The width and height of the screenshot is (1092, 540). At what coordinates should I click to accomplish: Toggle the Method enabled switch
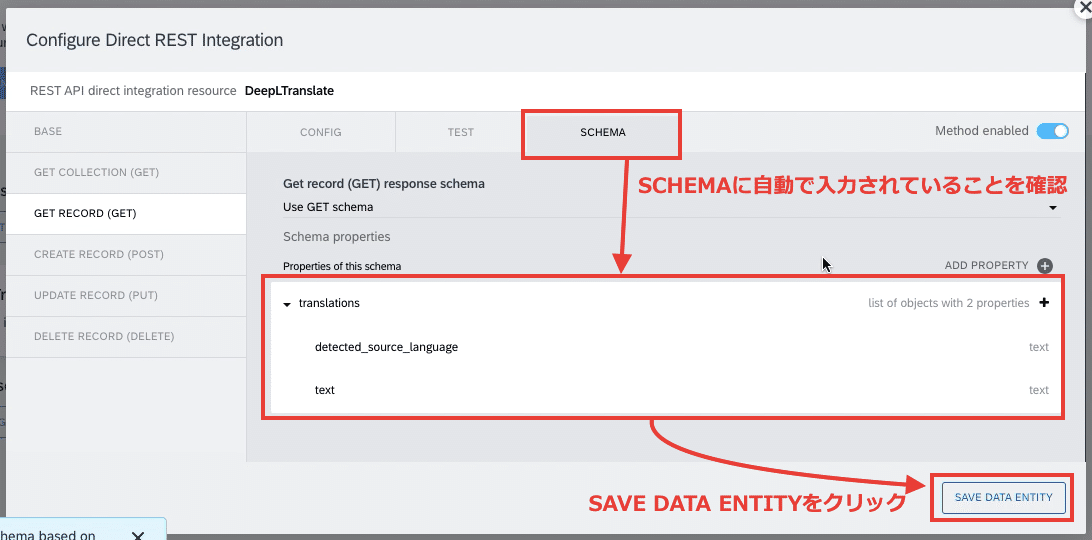click(x=1052, y=131)
